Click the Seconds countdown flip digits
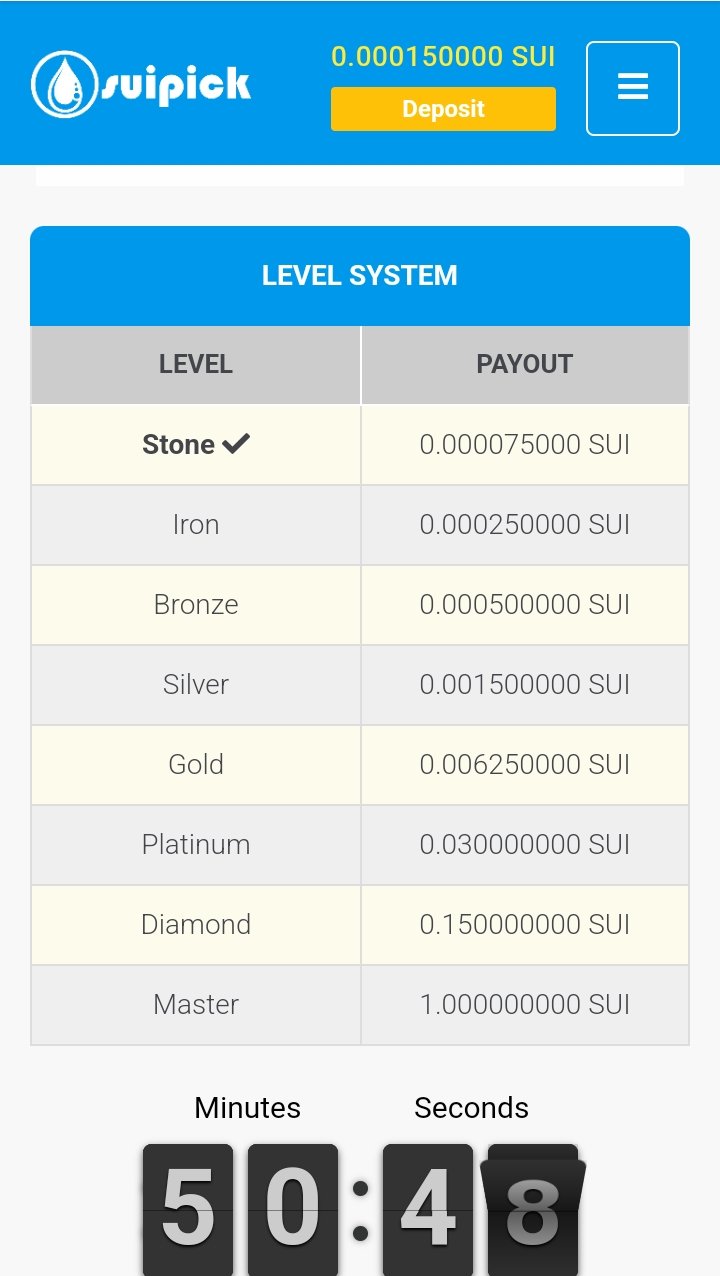This screenshot has width=720, height=1276. point(480,1210)
